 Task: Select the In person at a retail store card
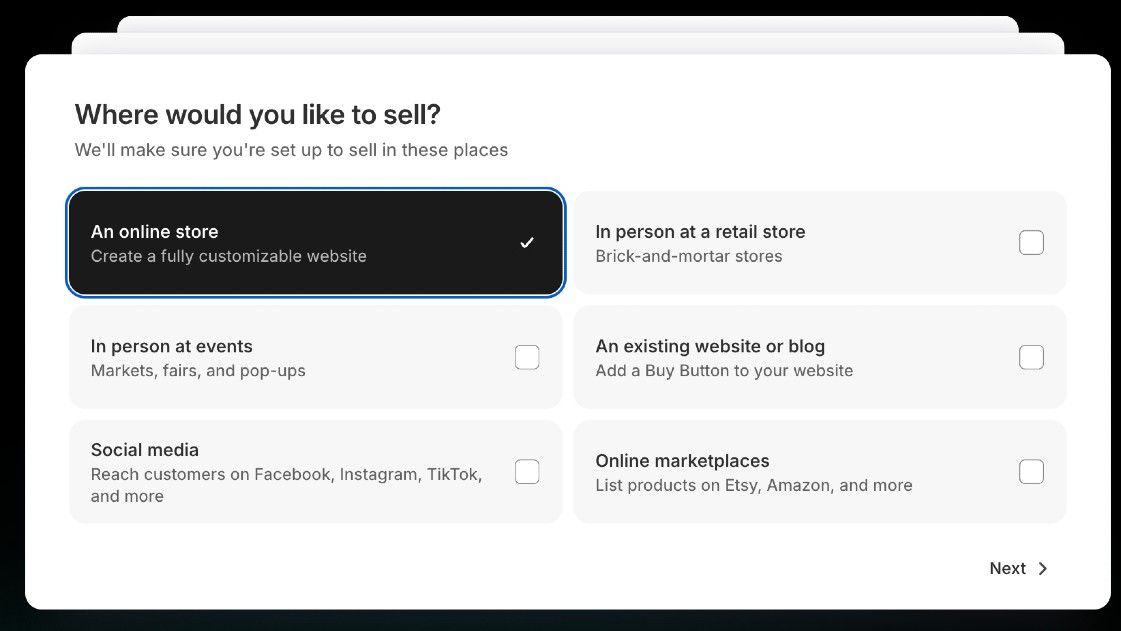point(819,242)
